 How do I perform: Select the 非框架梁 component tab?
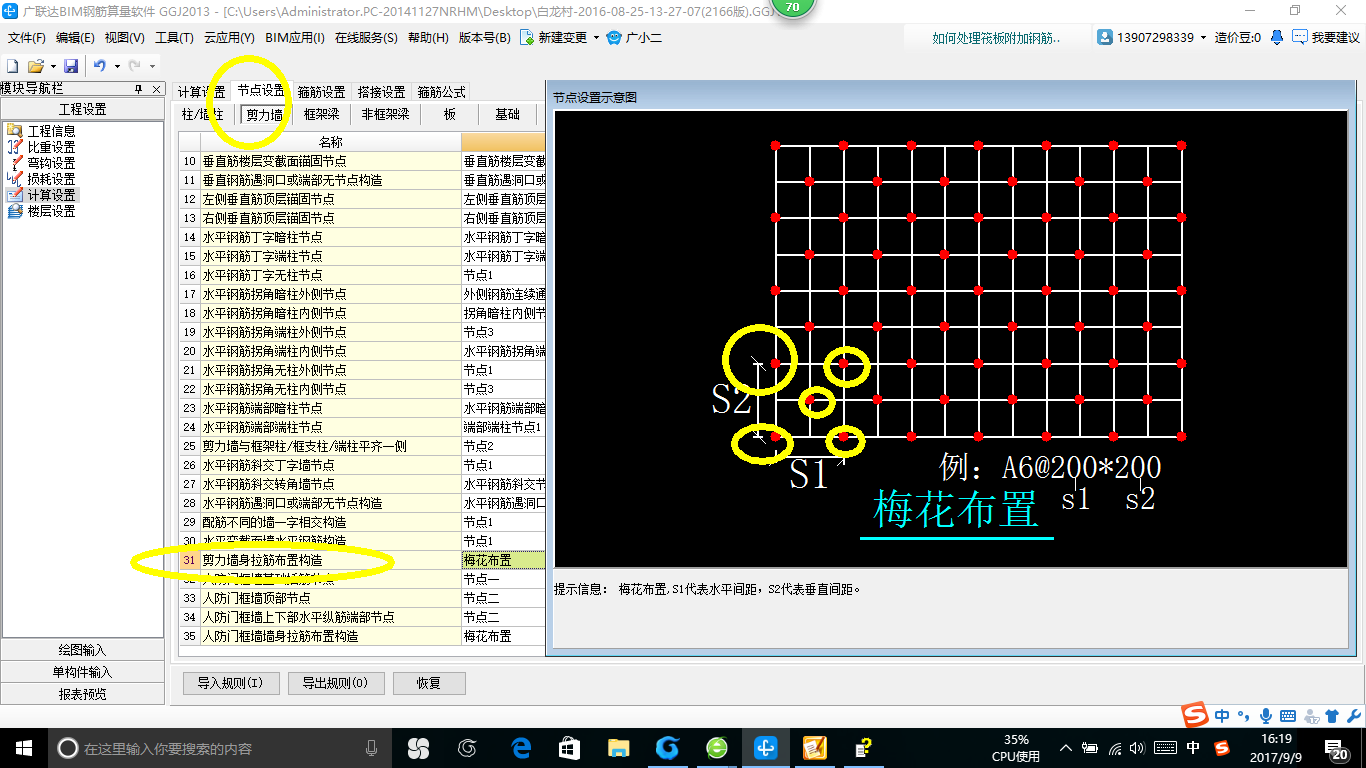(385, 115)
